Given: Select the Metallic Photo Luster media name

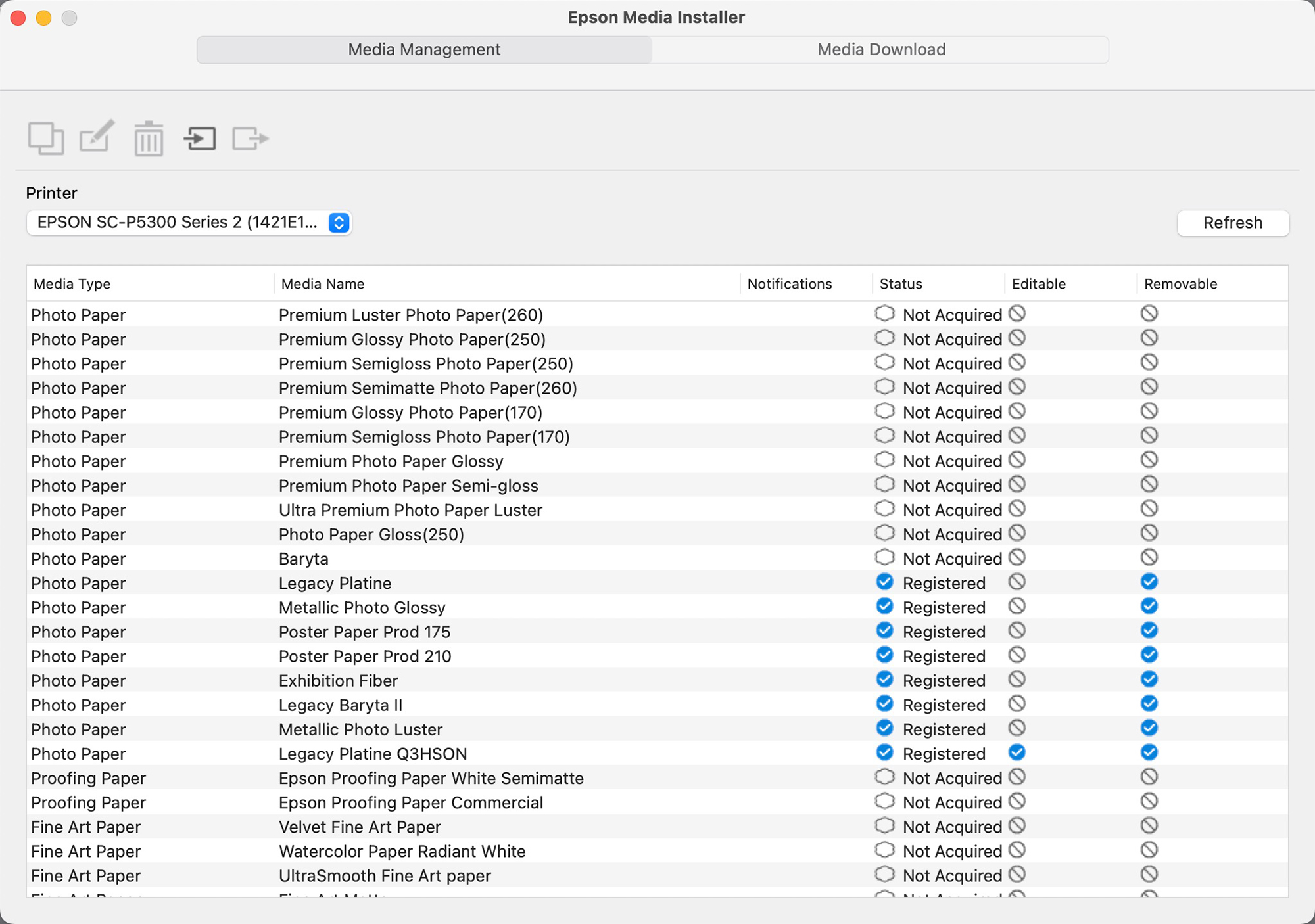Looking at the screenshot, I should [x=360, y=729].
